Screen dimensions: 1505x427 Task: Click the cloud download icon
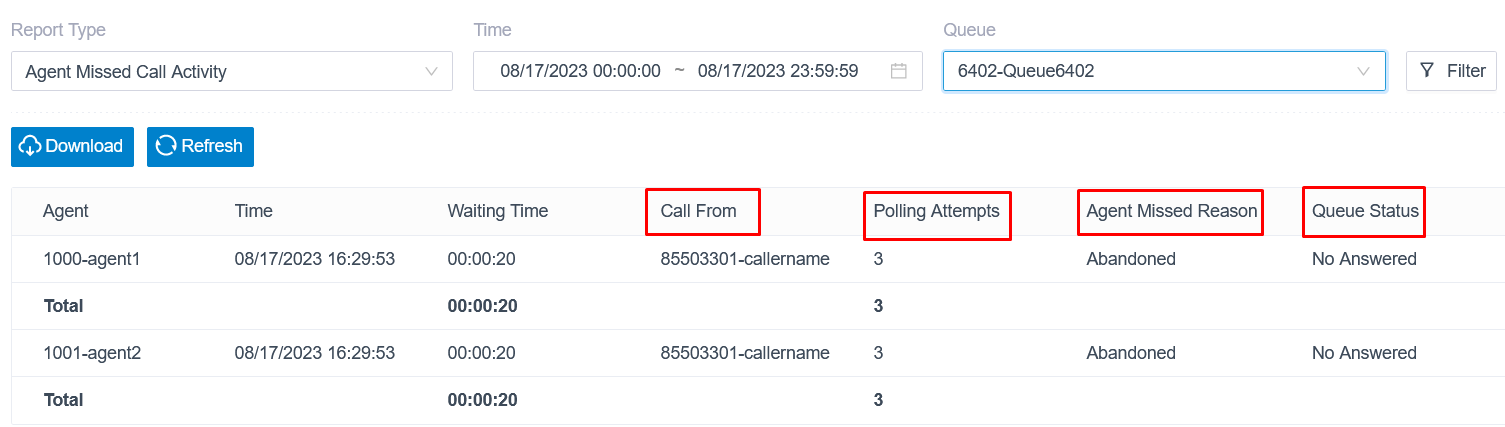pyautogui.click(x=31, y=146)
